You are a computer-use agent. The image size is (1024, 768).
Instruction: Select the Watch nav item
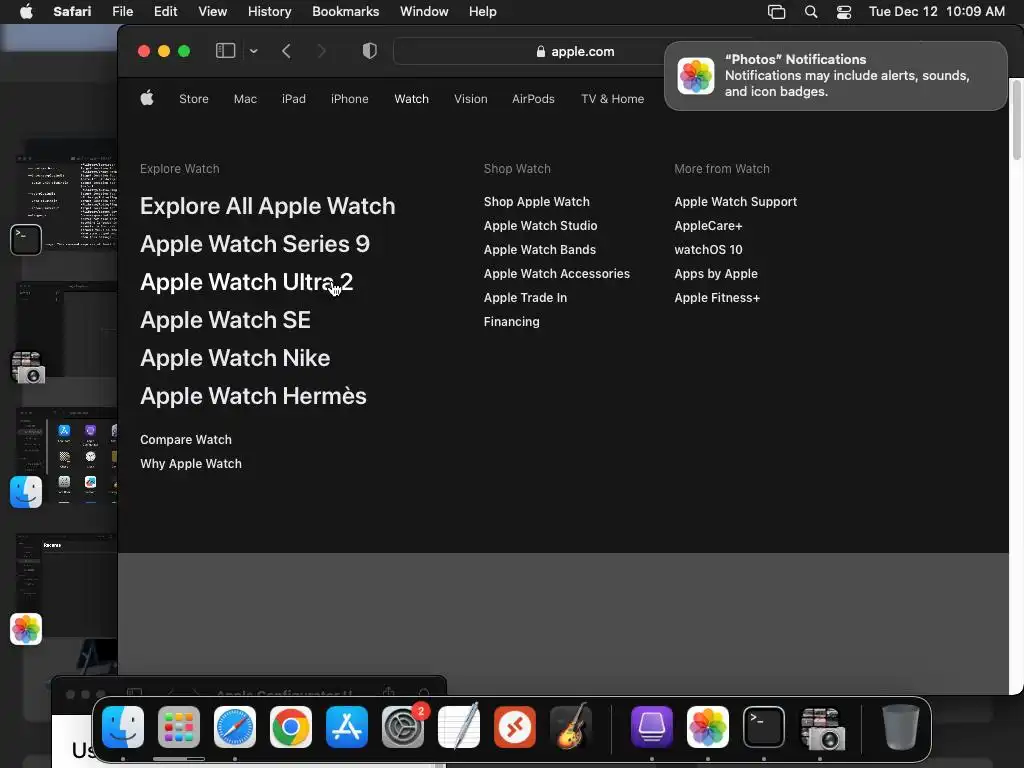pos(411,99)
